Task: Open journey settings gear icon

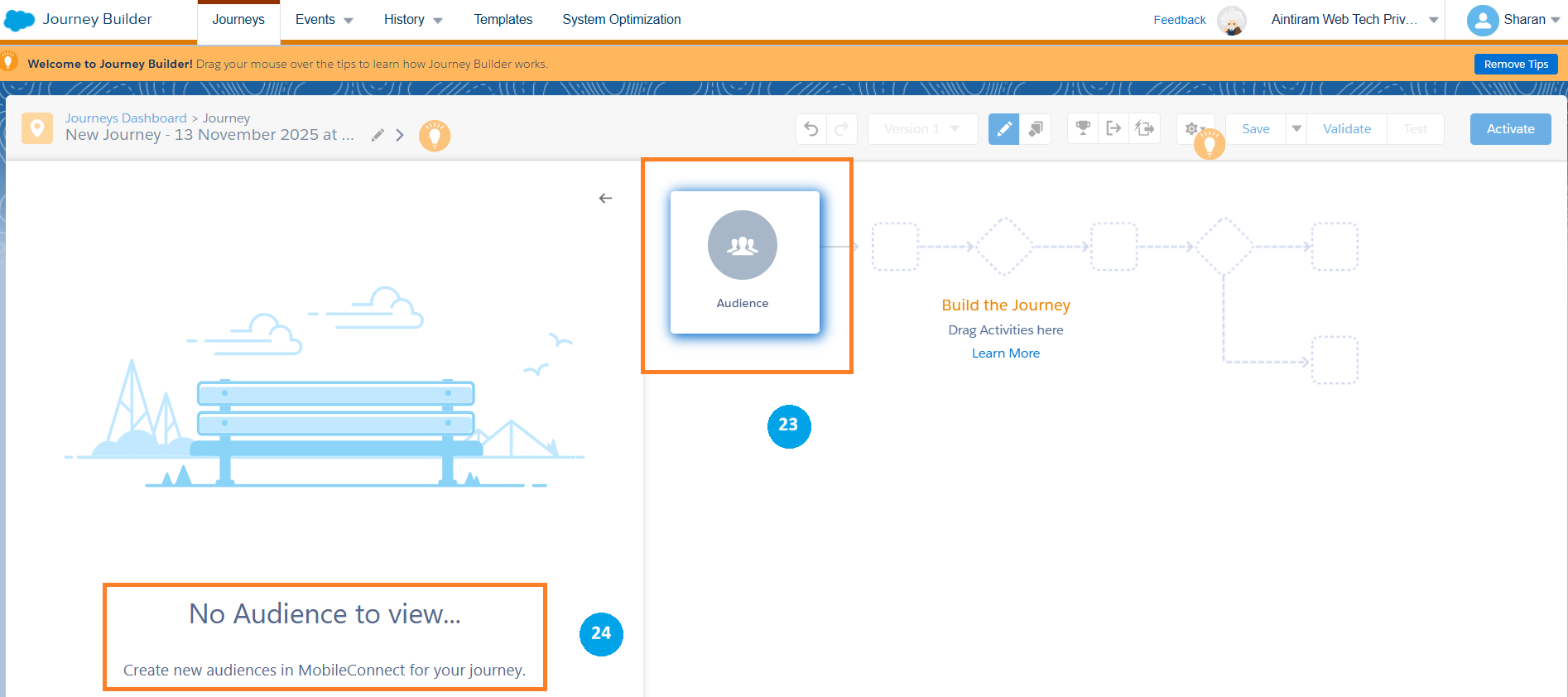Action: [x=1191, y=128]
